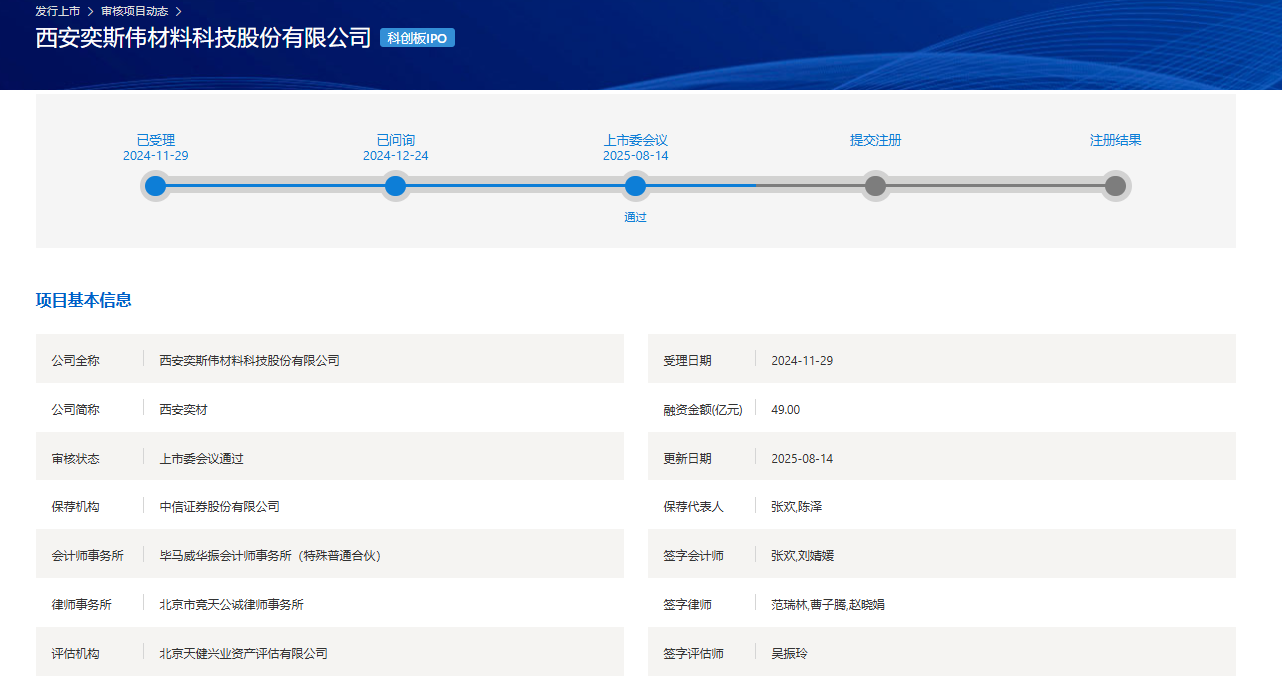
Task: Click the 已问询 timeline node circle
Action: [395, 186]
